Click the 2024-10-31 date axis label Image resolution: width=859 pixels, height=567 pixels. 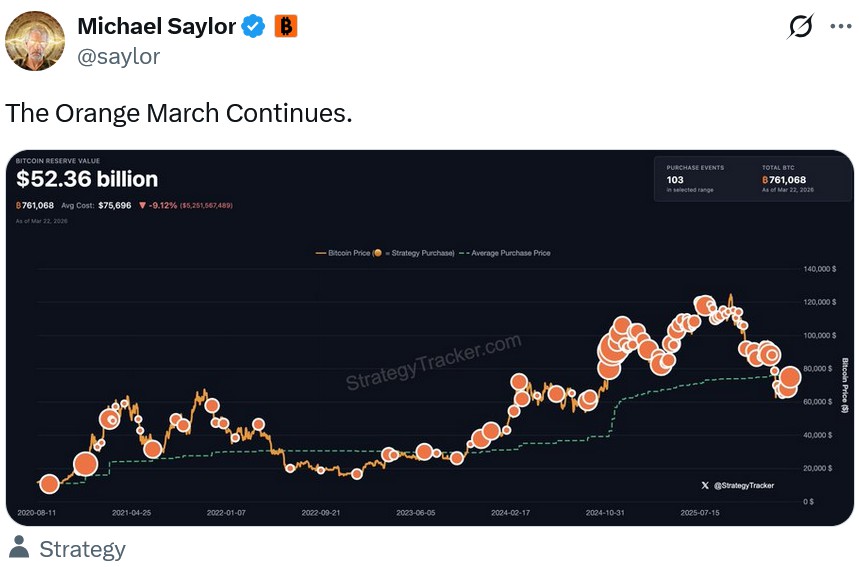click(x=605, y=511)
